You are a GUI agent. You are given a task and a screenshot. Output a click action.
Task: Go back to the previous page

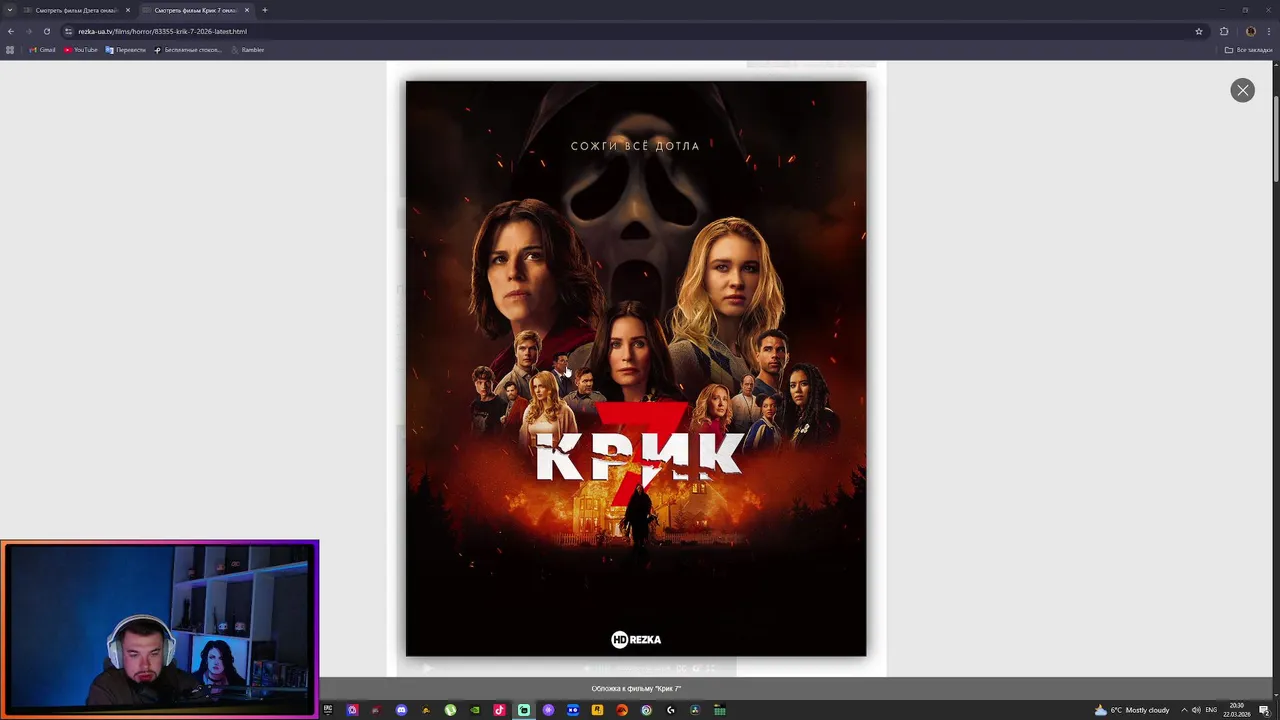tap(11, 31)
